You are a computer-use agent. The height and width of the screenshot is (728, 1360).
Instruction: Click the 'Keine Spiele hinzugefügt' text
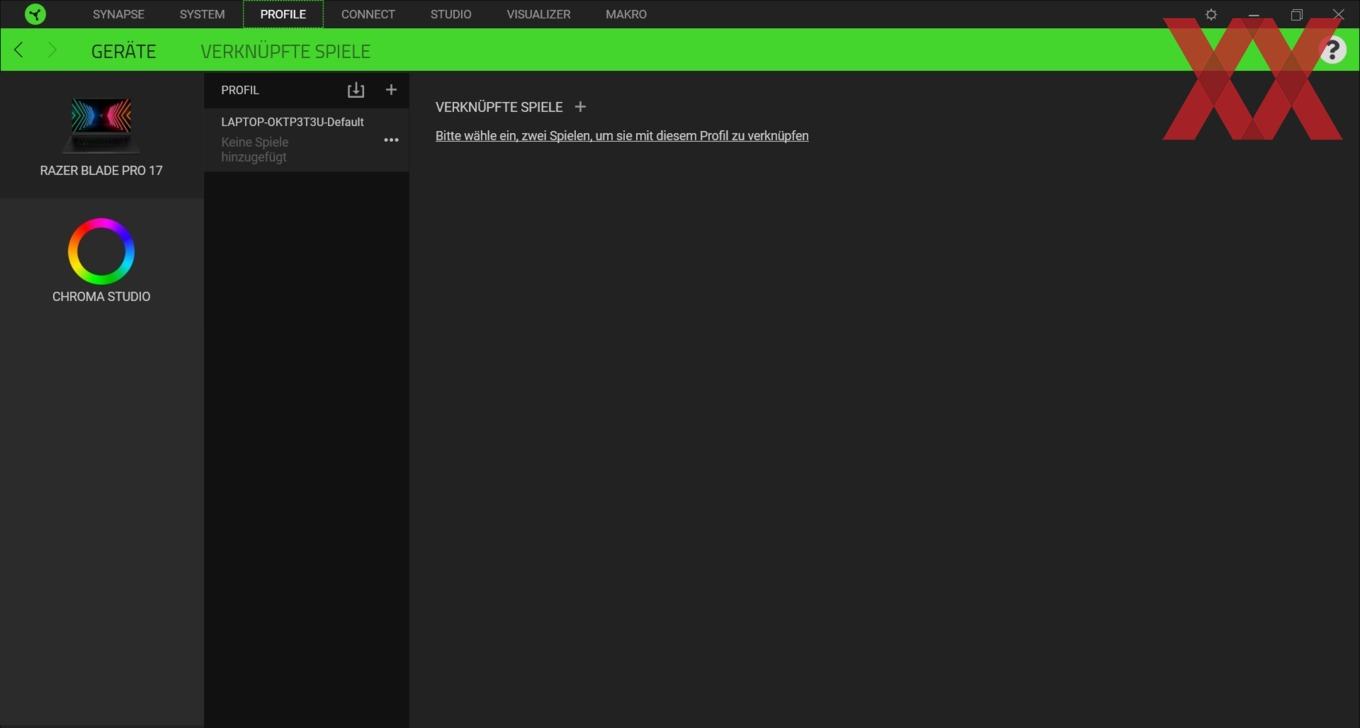click(255, 150)
